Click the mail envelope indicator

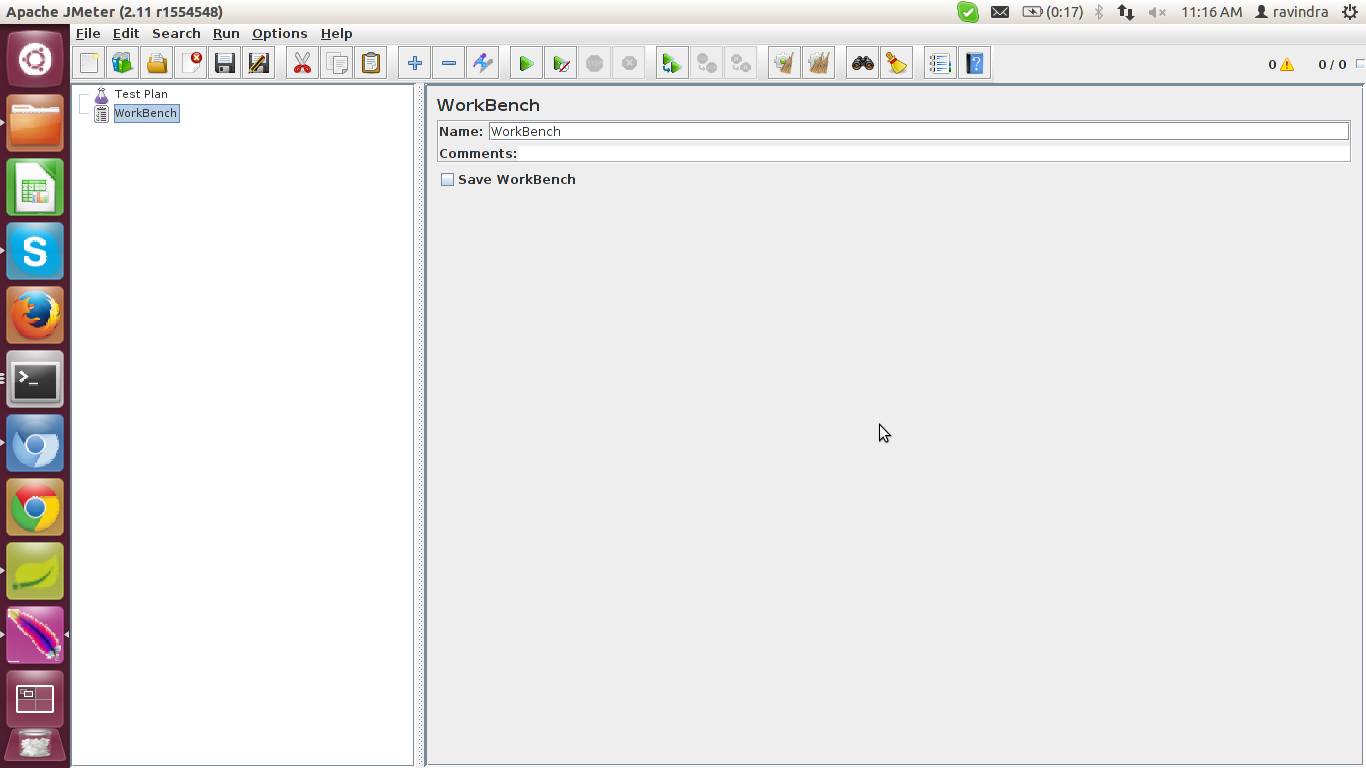[999, 12]
